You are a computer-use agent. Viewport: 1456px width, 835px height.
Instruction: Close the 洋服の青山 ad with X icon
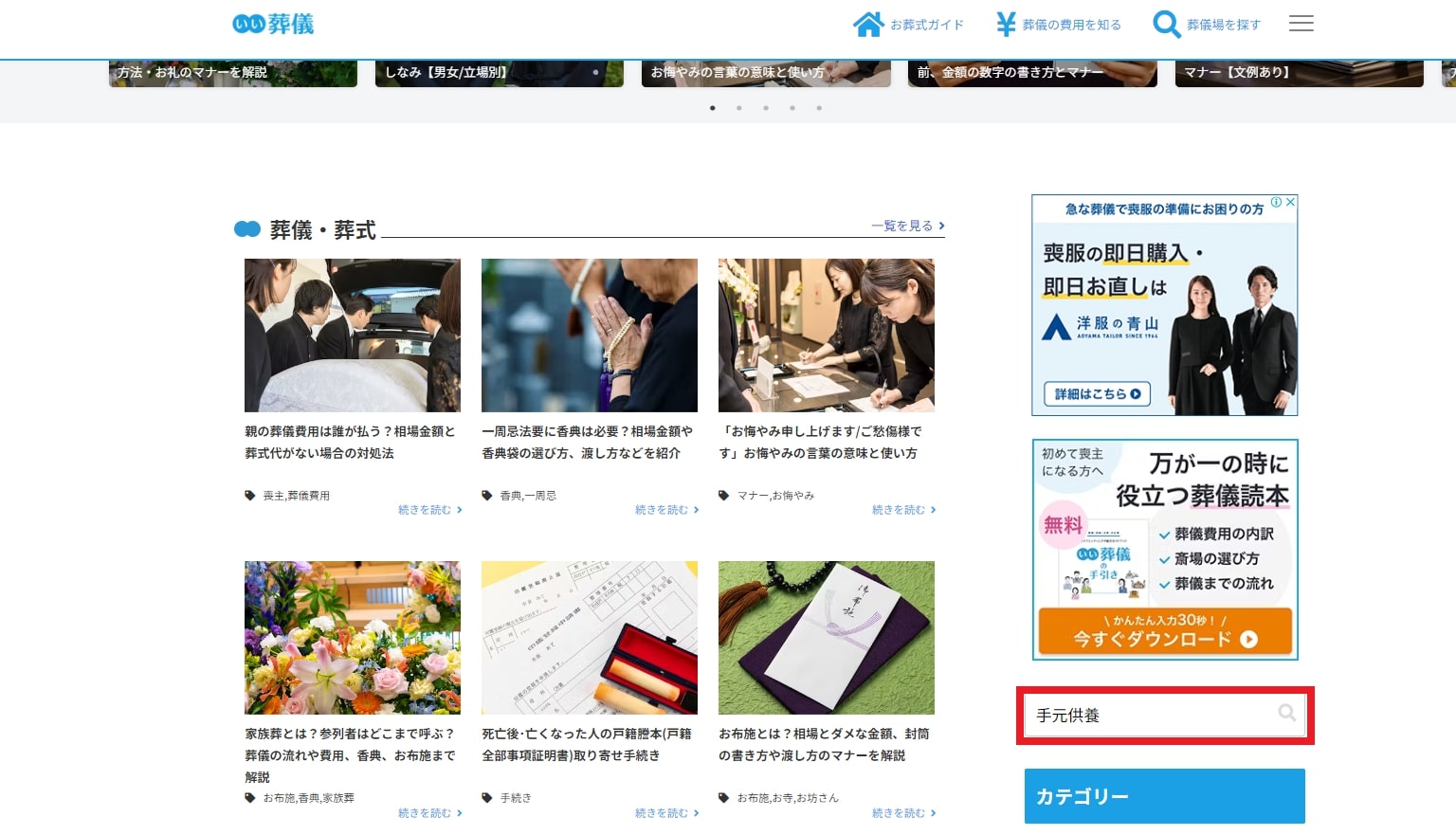(x=1290, y=202)
